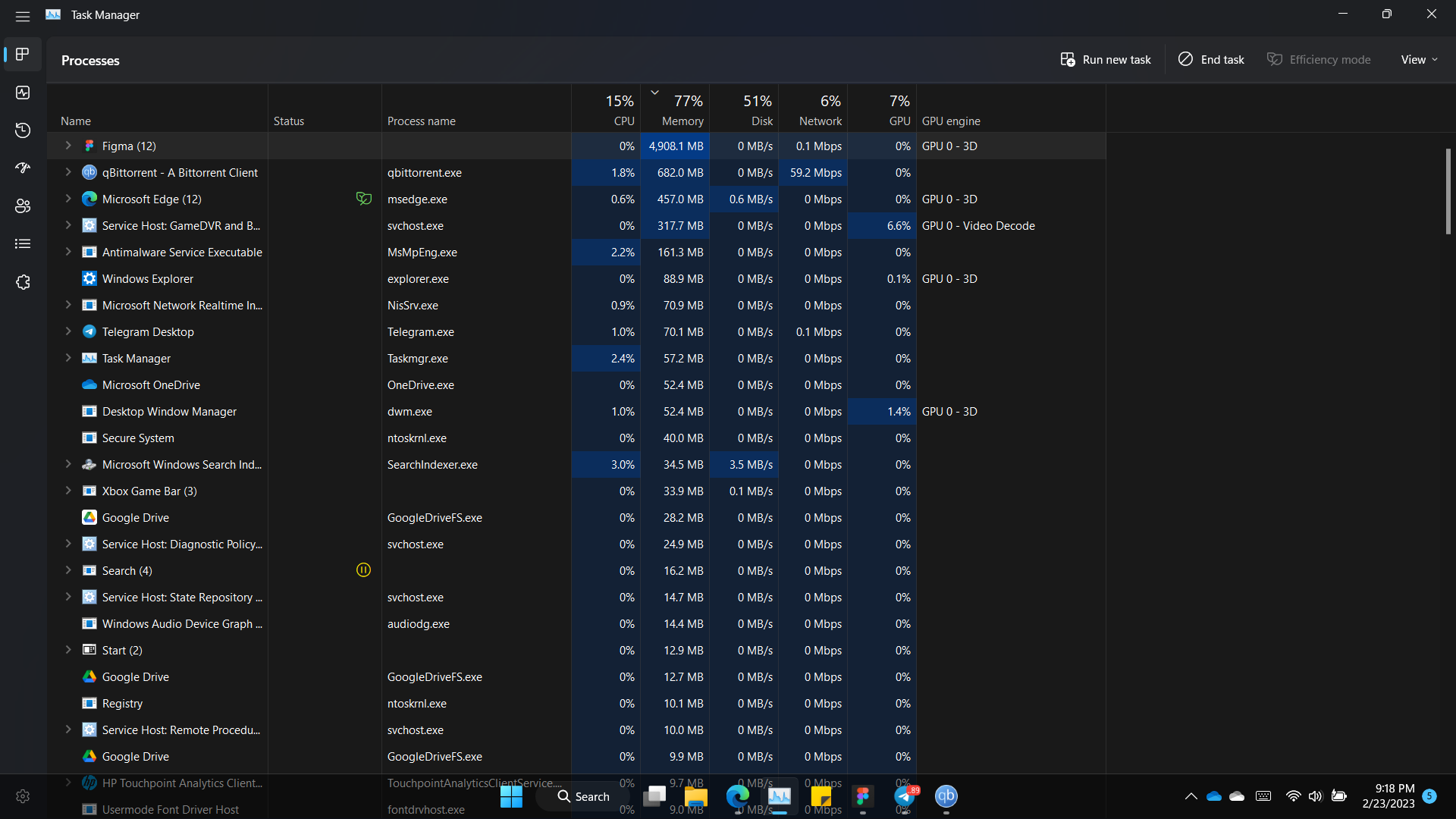1456x819 pixels.
Task: Select the Processes page icon in sidebar
Action: point(23,55)
